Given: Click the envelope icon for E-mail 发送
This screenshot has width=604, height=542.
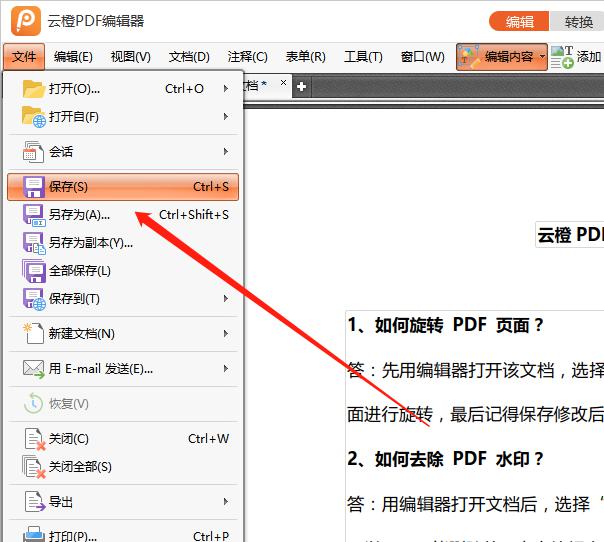Looking at the screenshot, I should point(34,369).
